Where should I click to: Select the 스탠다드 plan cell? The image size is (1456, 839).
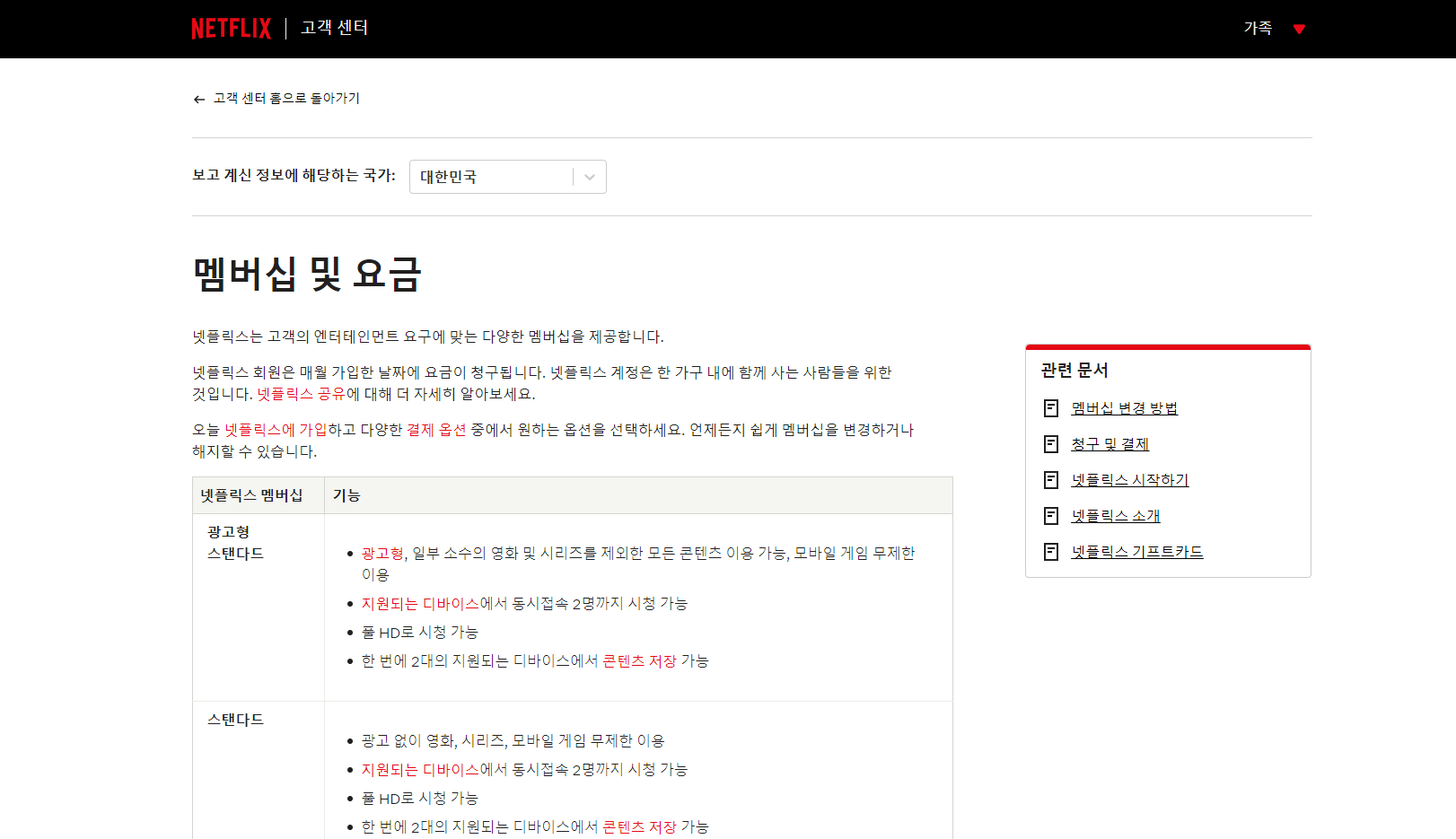coord(259,770)
